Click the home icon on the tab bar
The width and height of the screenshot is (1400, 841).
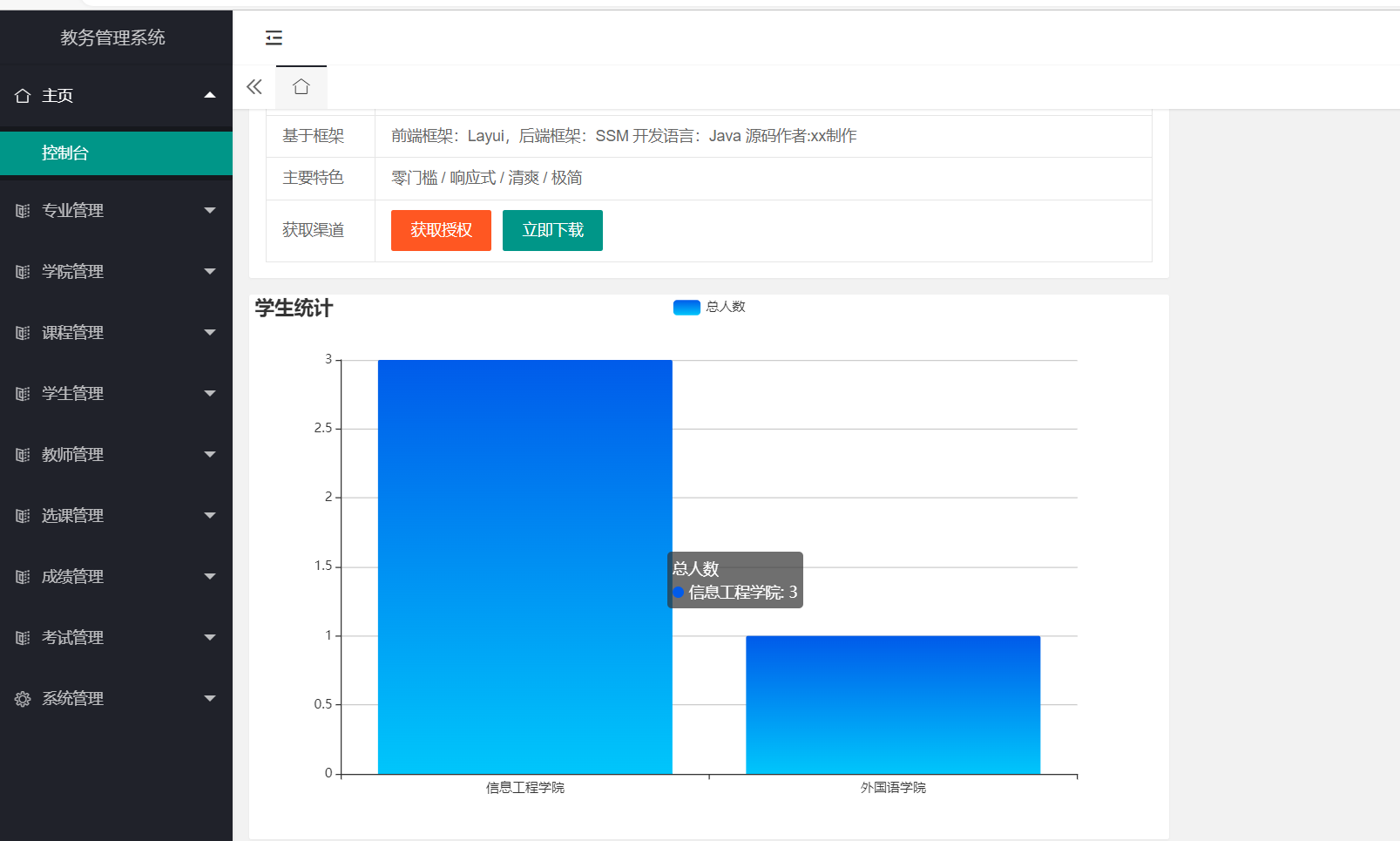301,86
